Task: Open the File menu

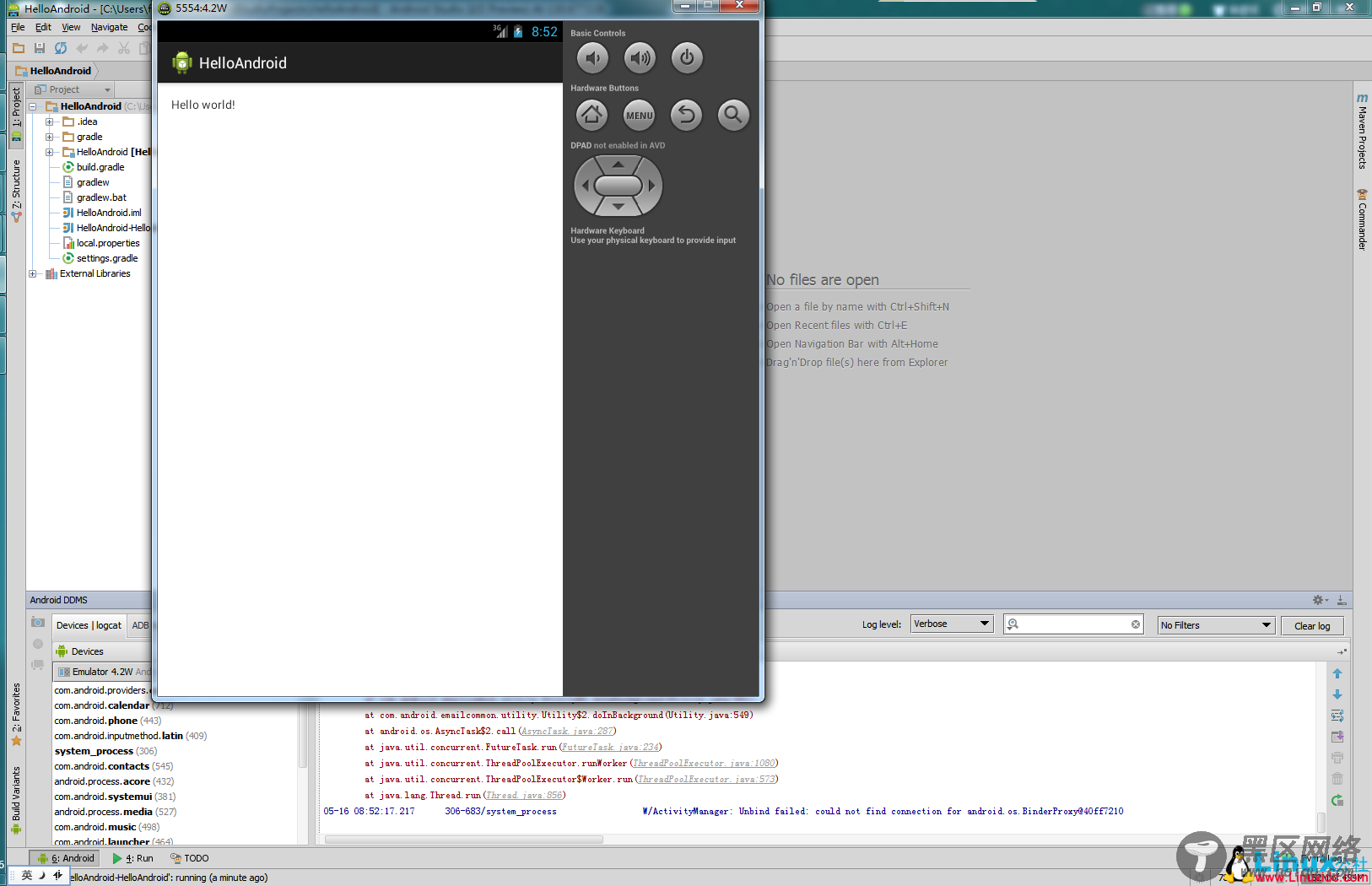Action: 18,27
